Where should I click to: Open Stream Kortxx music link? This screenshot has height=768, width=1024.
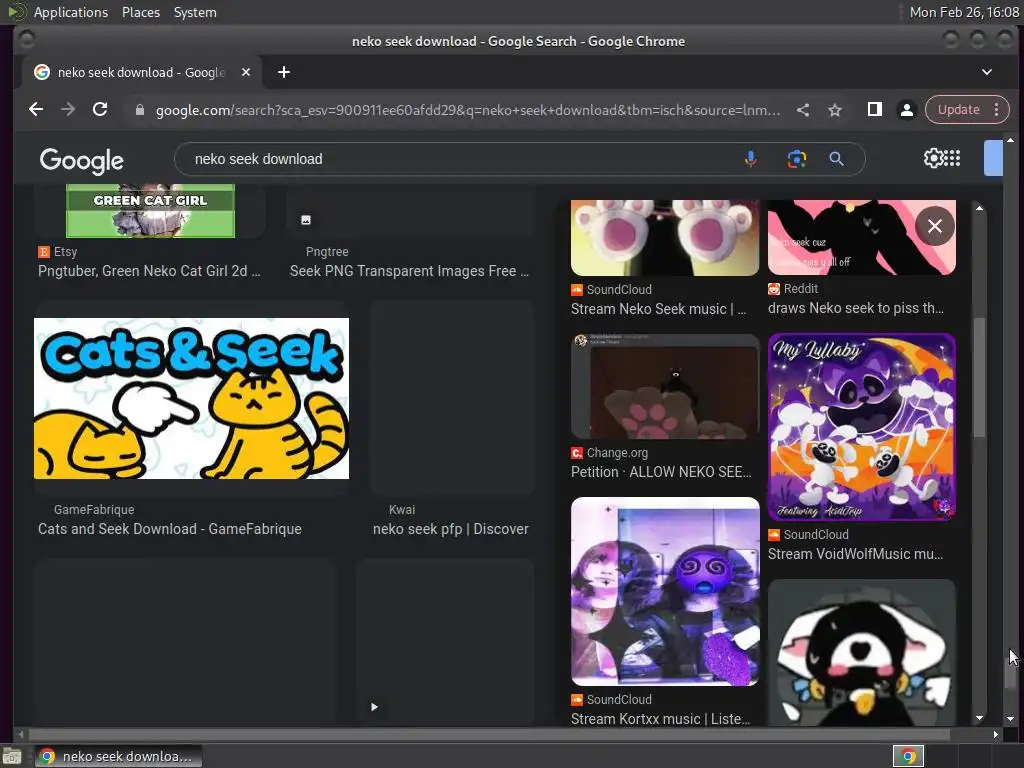[x=660, y=719]
